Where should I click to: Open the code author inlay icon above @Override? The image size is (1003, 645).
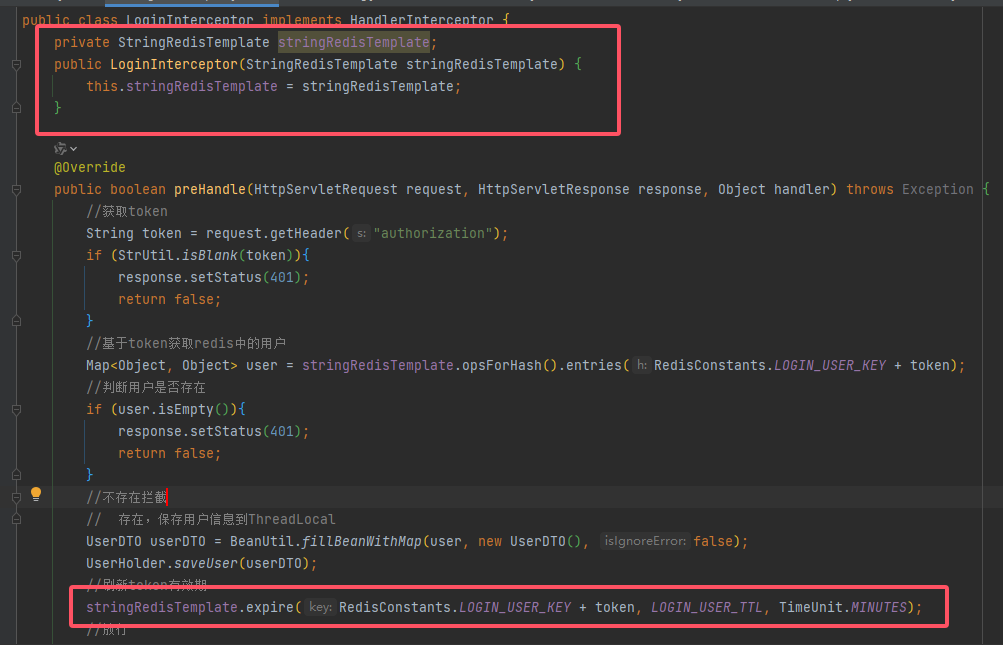pyautogui.click(x=60, y=148)
